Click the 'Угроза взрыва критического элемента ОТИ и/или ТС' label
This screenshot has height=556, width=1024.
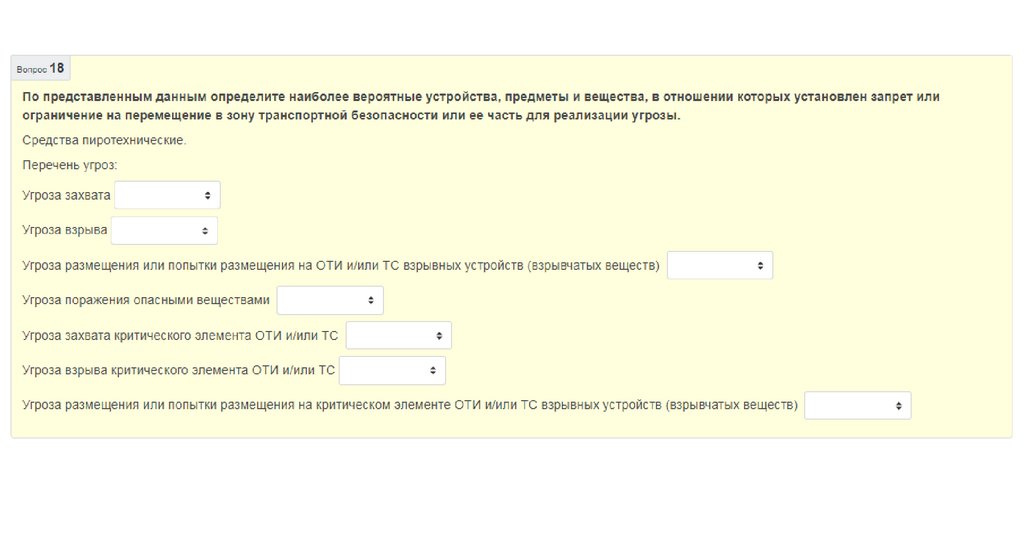pos(178,370)
